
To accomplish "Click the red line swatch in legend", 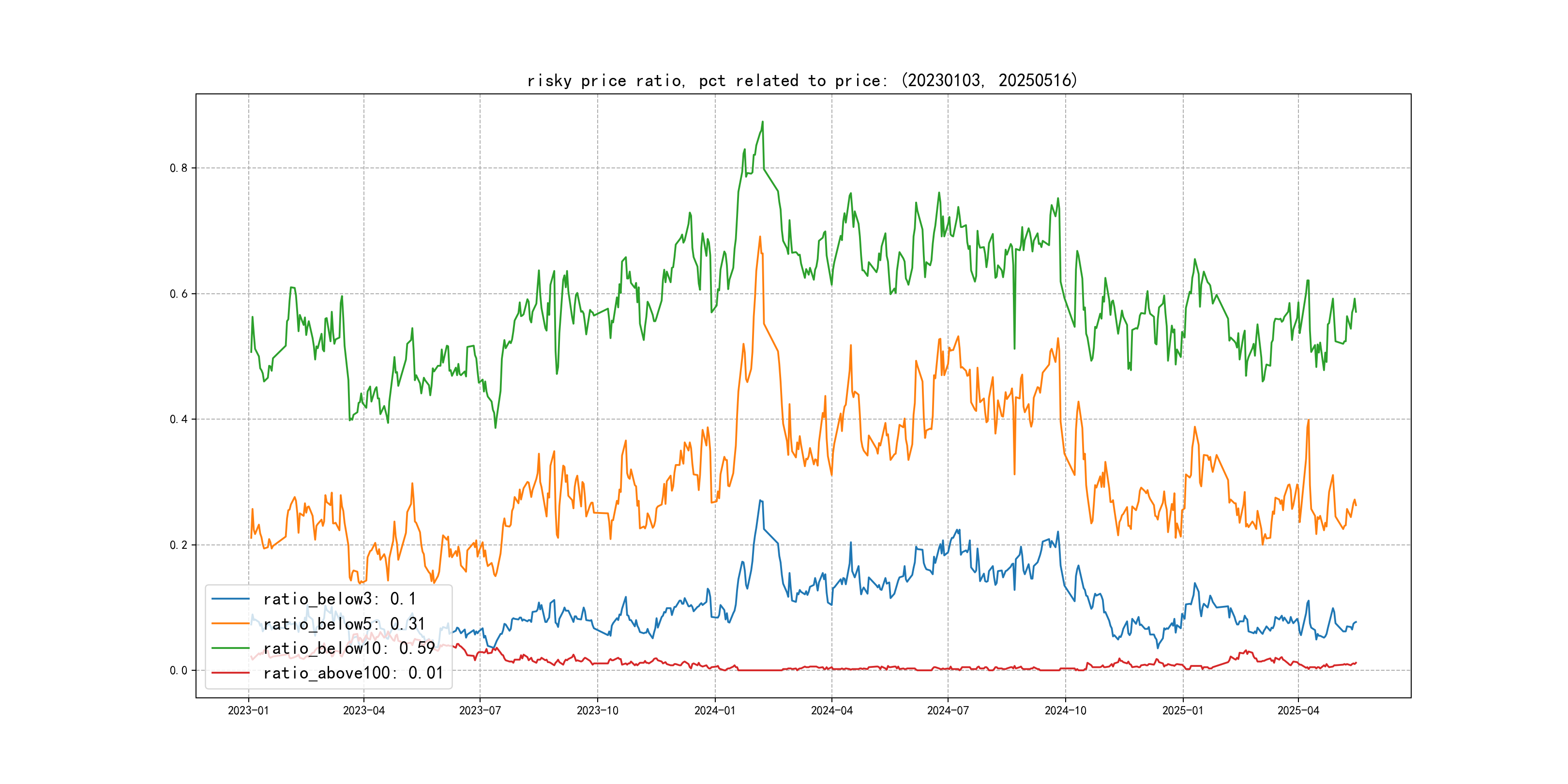I will coord(230,673).
